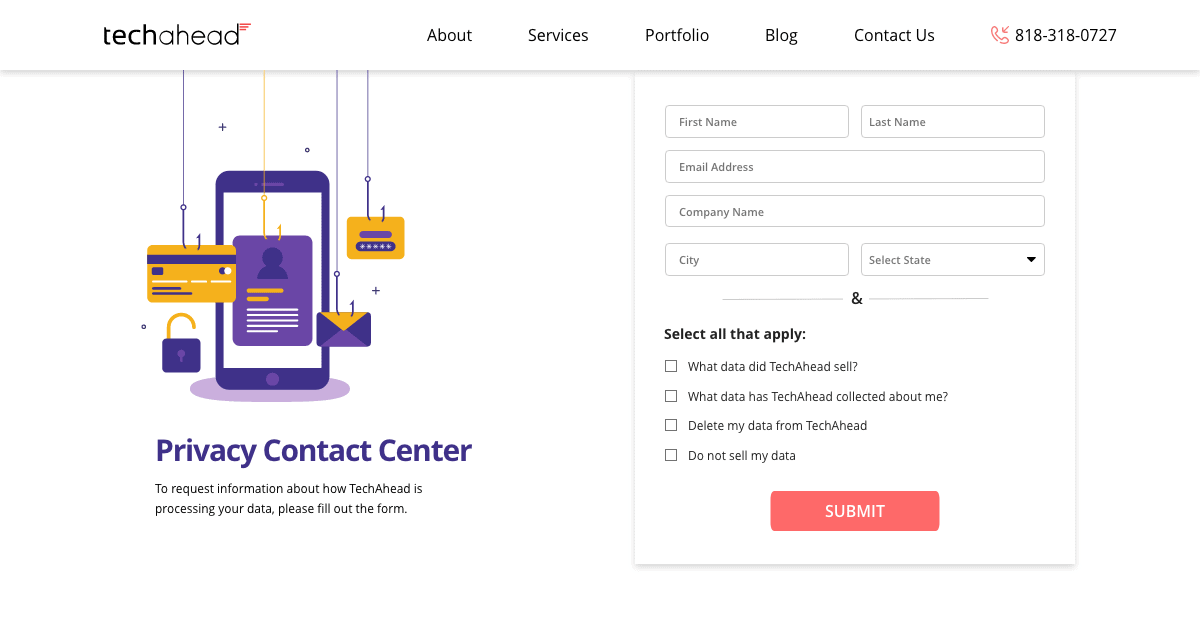Focus the First Name field
The width and height of the screenshot is (1200, 628).
[x=756, y=122]
